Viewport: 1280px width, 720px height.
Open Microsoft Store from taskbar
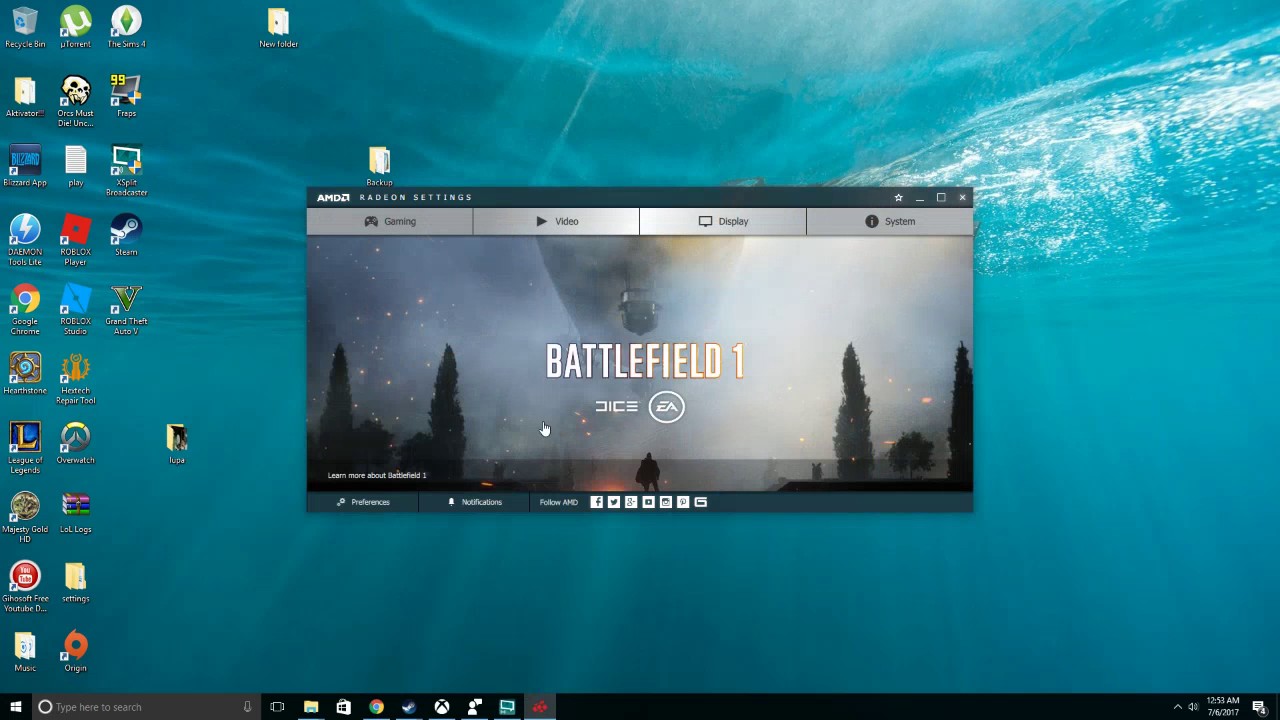pos(343,707)
